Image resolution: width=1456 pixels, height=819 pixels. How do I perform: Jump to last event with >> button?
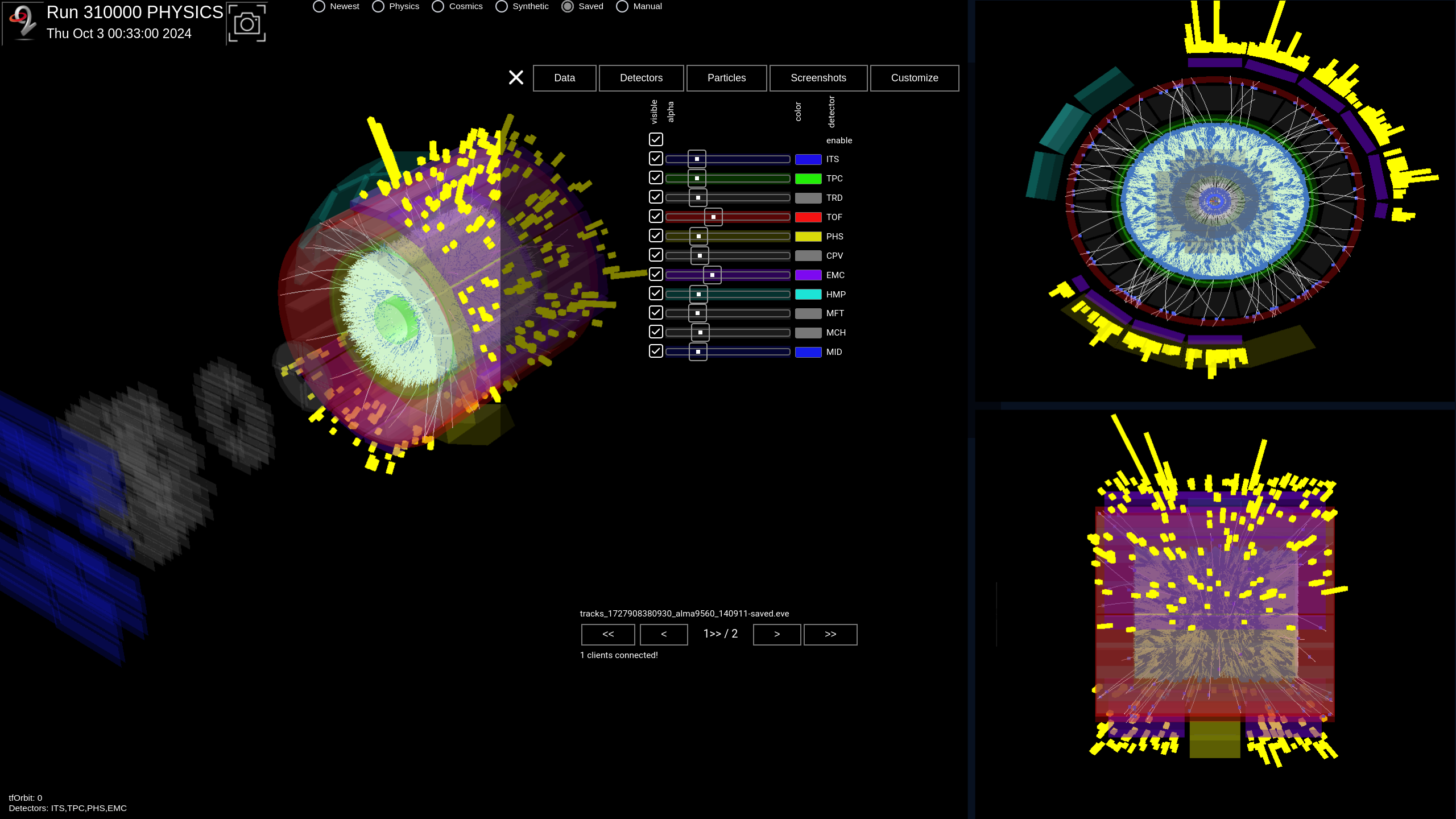[830, 634]
